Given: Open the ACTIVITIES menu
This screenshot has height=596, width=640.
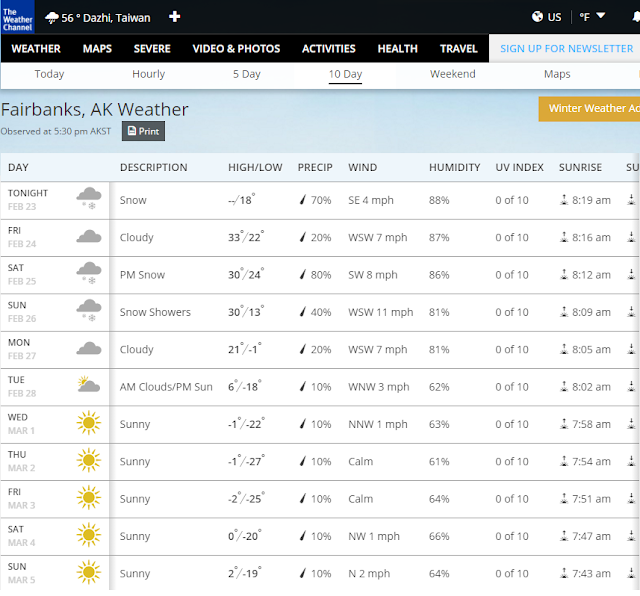Looking at the screenshot, I should pos(329,49).
